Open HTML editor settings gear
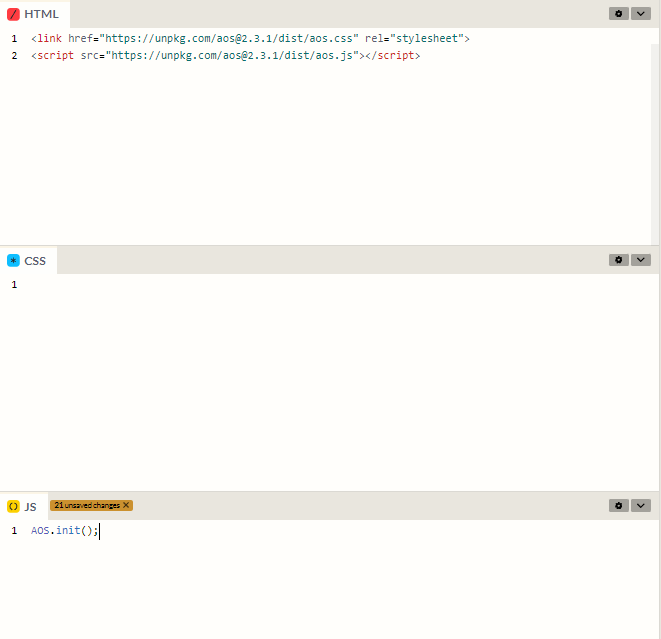The height and width of the screenshot is (639, 661). click(x=618, y=13)
